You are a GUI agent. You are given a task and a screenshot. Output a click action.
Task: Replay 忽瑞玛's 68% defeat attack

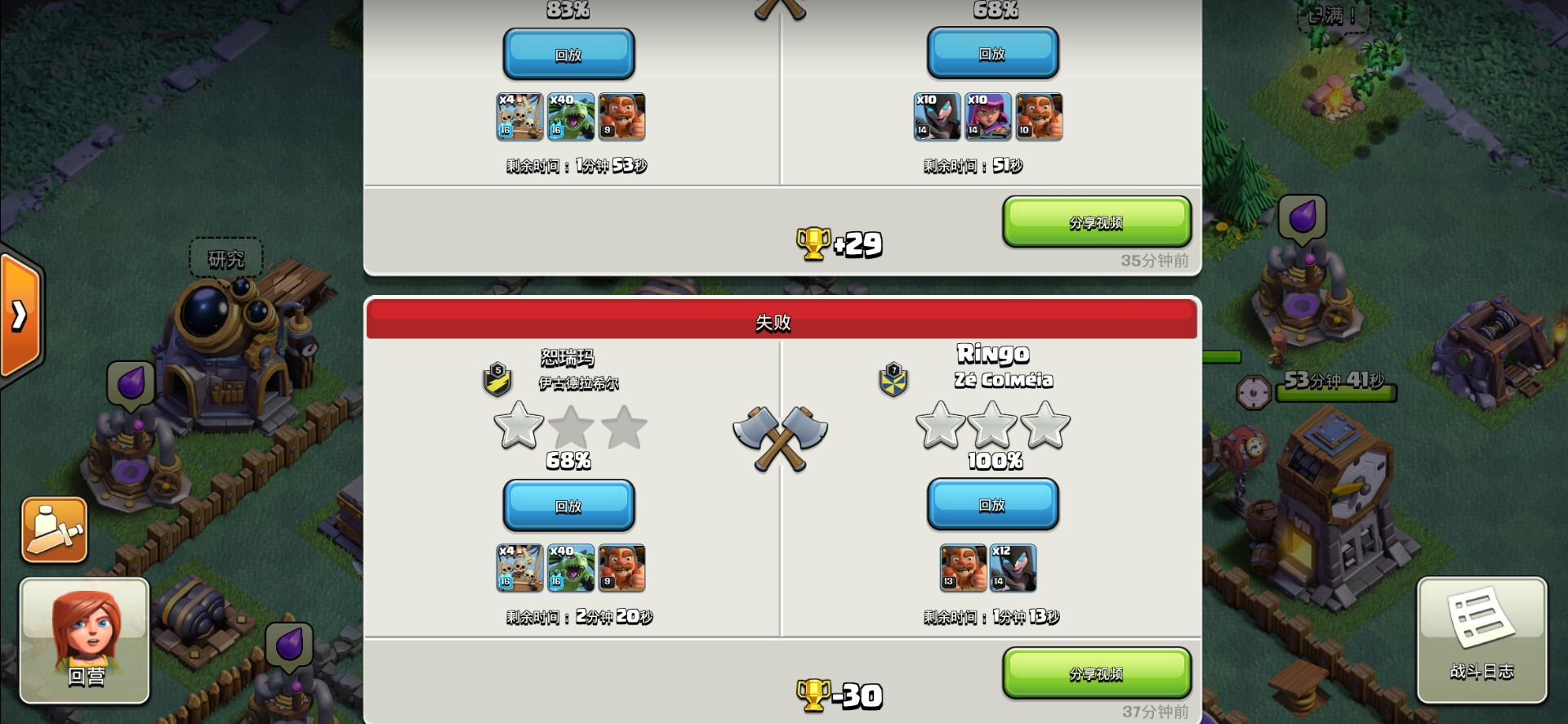pos(568,506)
